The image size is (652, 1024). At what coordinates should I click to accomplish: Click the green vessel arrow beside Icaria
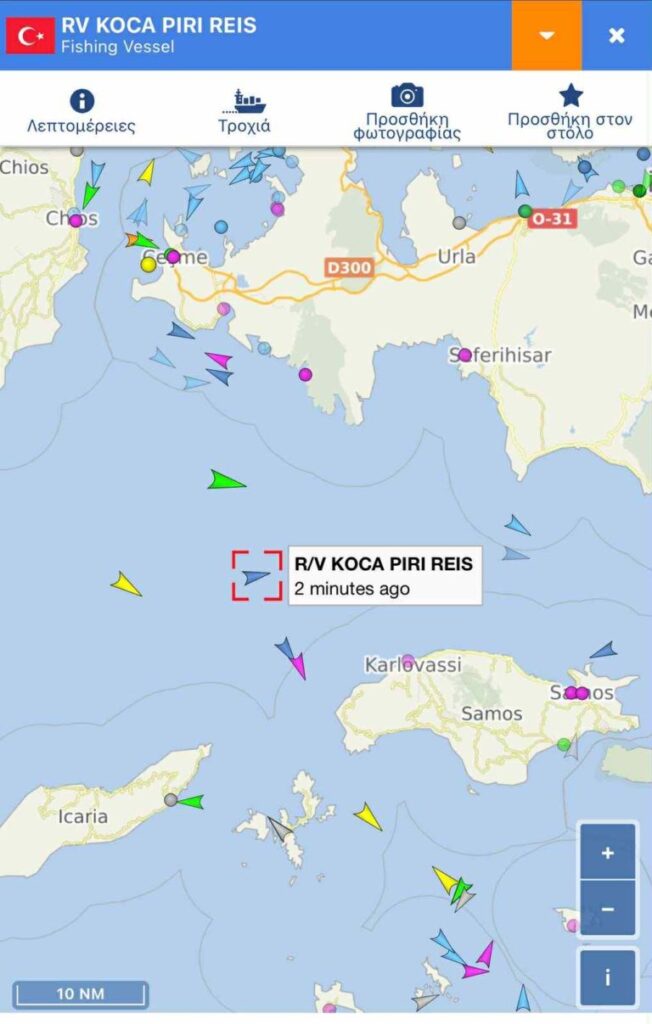coord(190,801)
